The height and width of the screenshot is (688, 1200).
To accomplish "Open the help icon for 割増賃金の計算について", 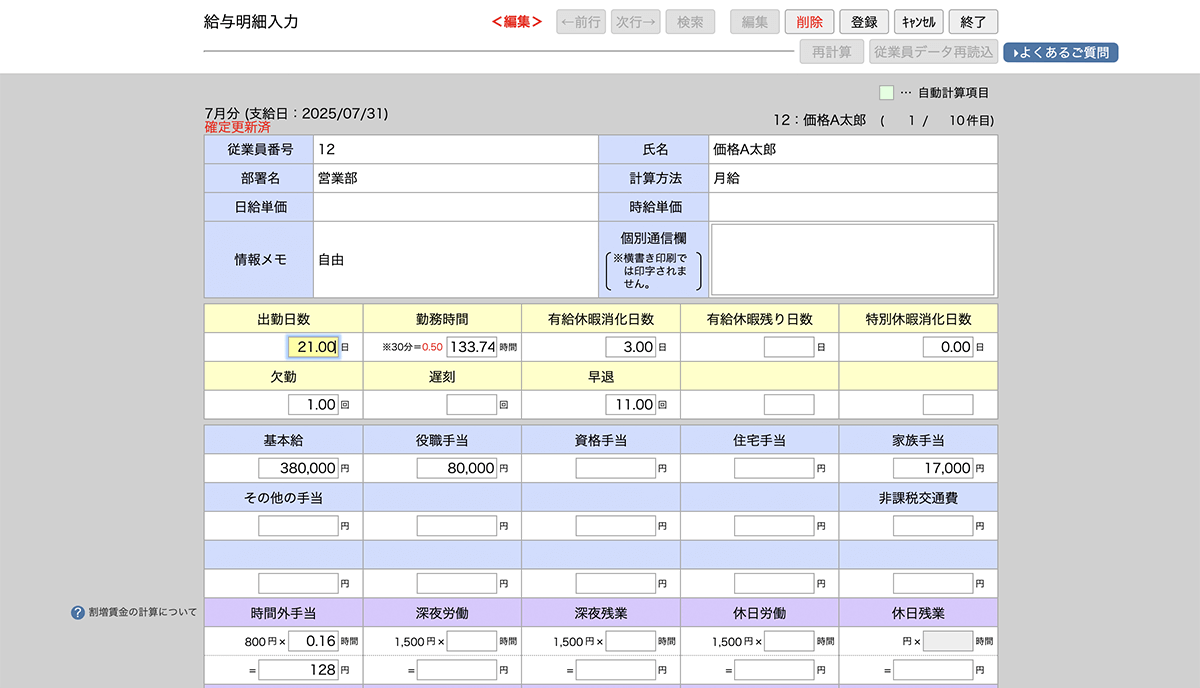I will [x=78, y=613].
